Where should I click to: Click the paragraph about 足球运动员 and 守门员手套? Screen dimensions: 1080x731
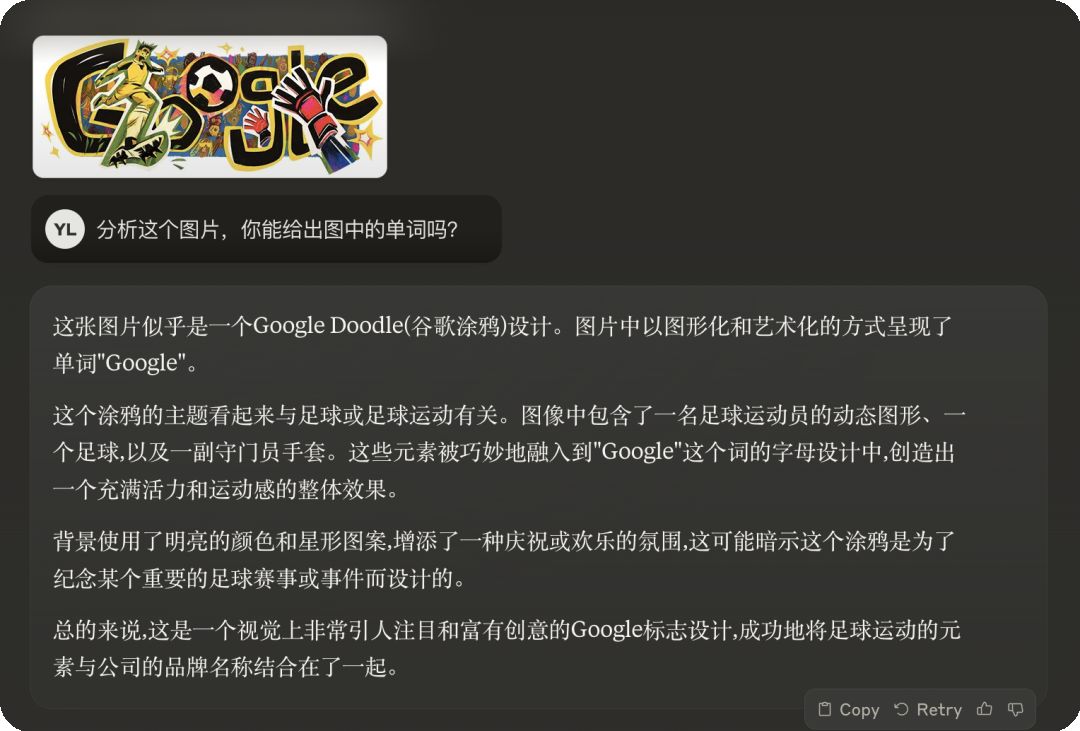(x=510, y=452)
